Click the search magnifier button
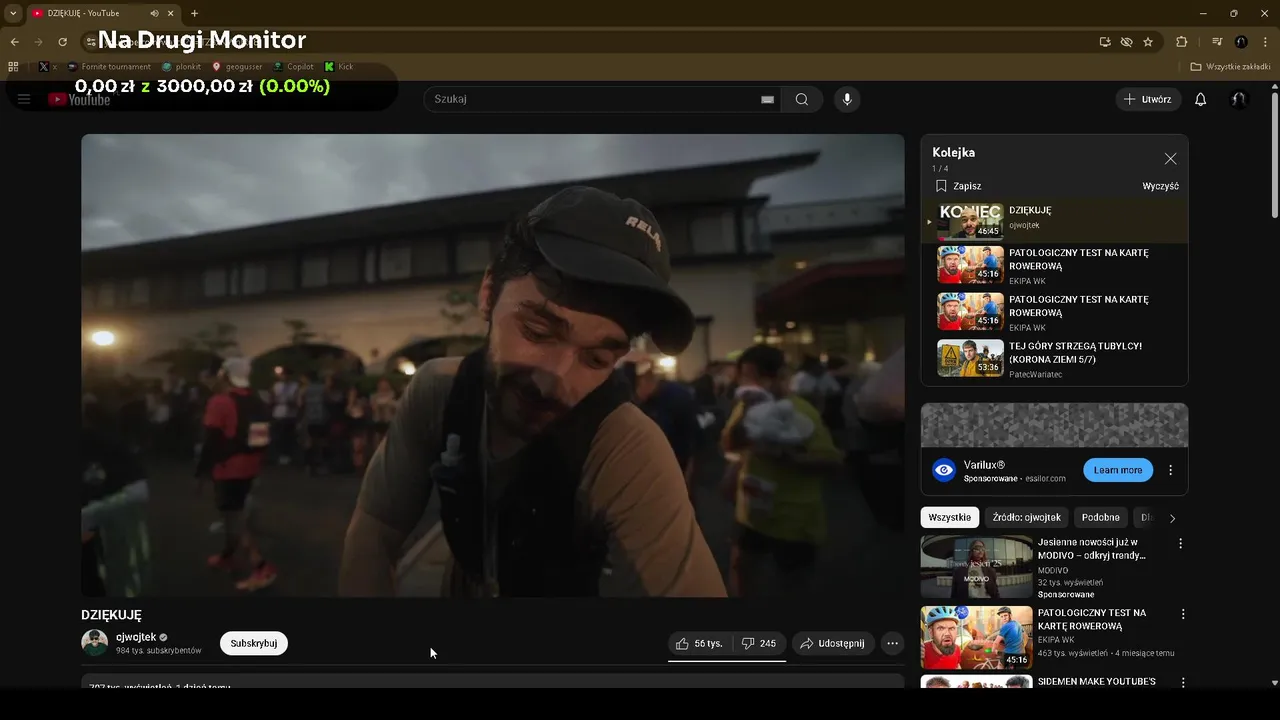 coord(802,99)
